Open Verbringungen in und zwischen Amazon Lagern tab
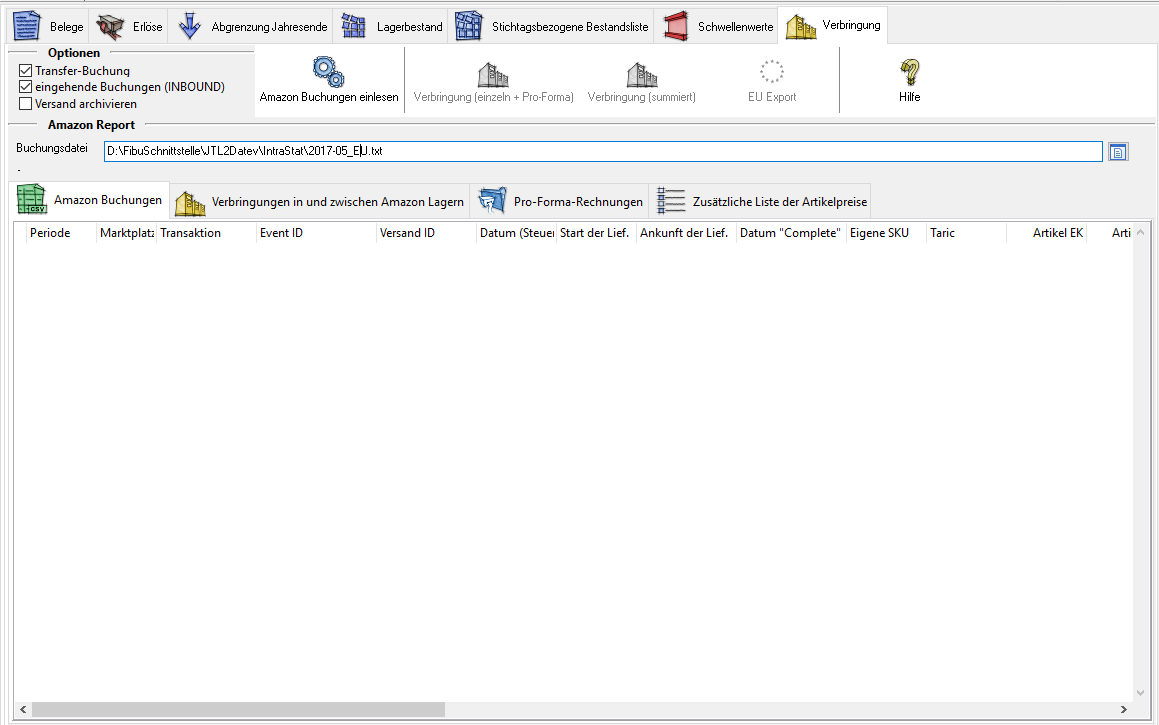This screenshot has width=1159, height=725. 320,202
